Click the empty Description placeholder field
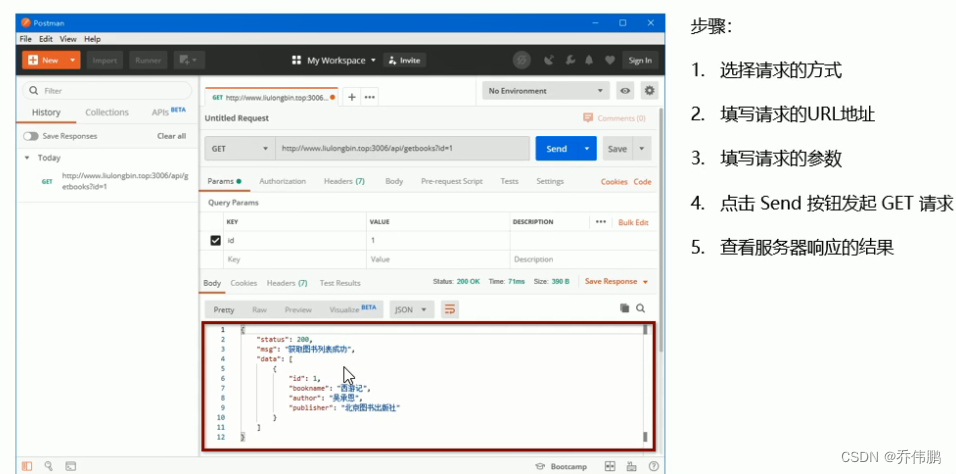Screen dimensions: 956x474 click(583, 259)
